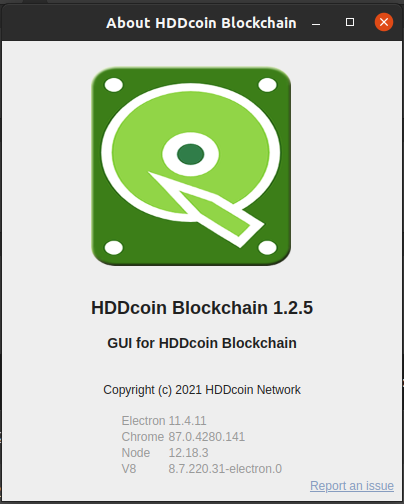Click the logo's top-right white screw hole
Image resolution: width=404 pixels, height=504 pixels.
(x=267, y=85)
